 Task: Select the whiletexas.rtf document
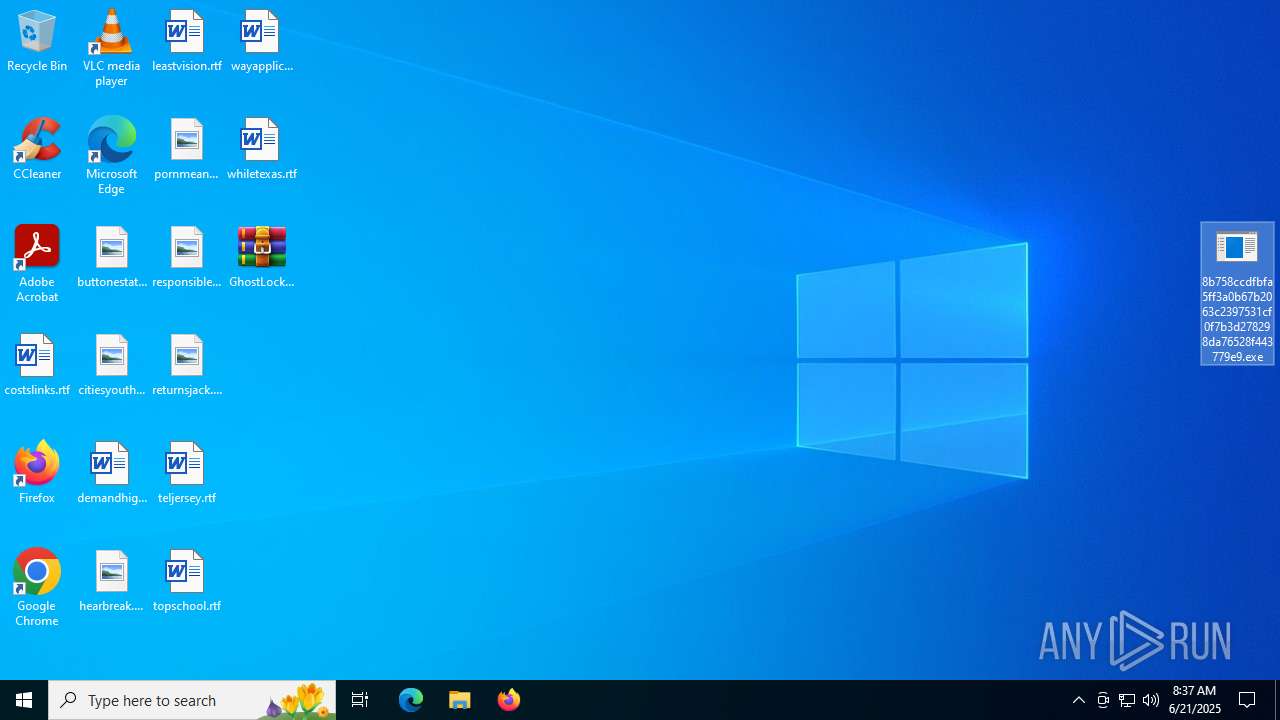tap(261, 149)
